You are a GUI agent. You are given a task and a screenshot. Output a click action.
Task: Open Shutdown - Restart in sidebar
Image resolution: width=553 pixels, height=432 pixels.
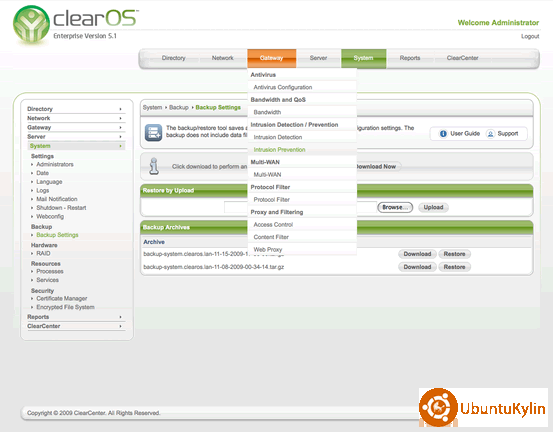[x=61, y=208]
